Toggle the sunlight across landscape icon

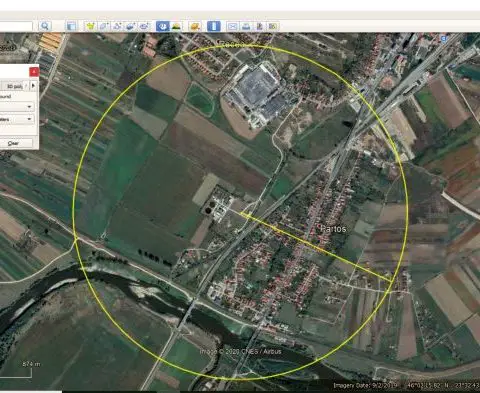[176, 26]
